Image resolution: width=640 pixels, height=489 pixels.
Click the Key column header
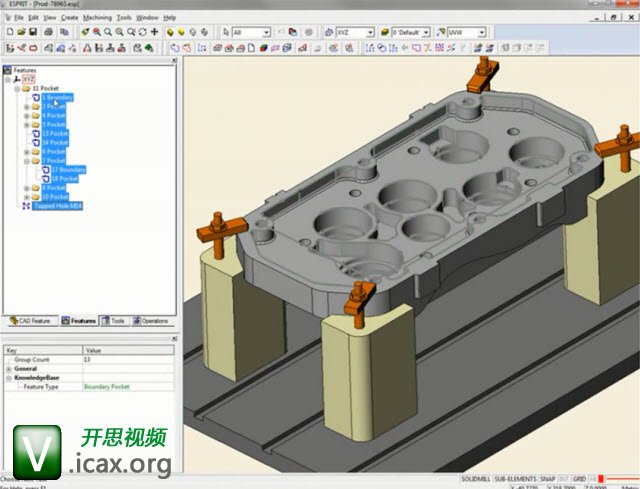click(43, 350)
